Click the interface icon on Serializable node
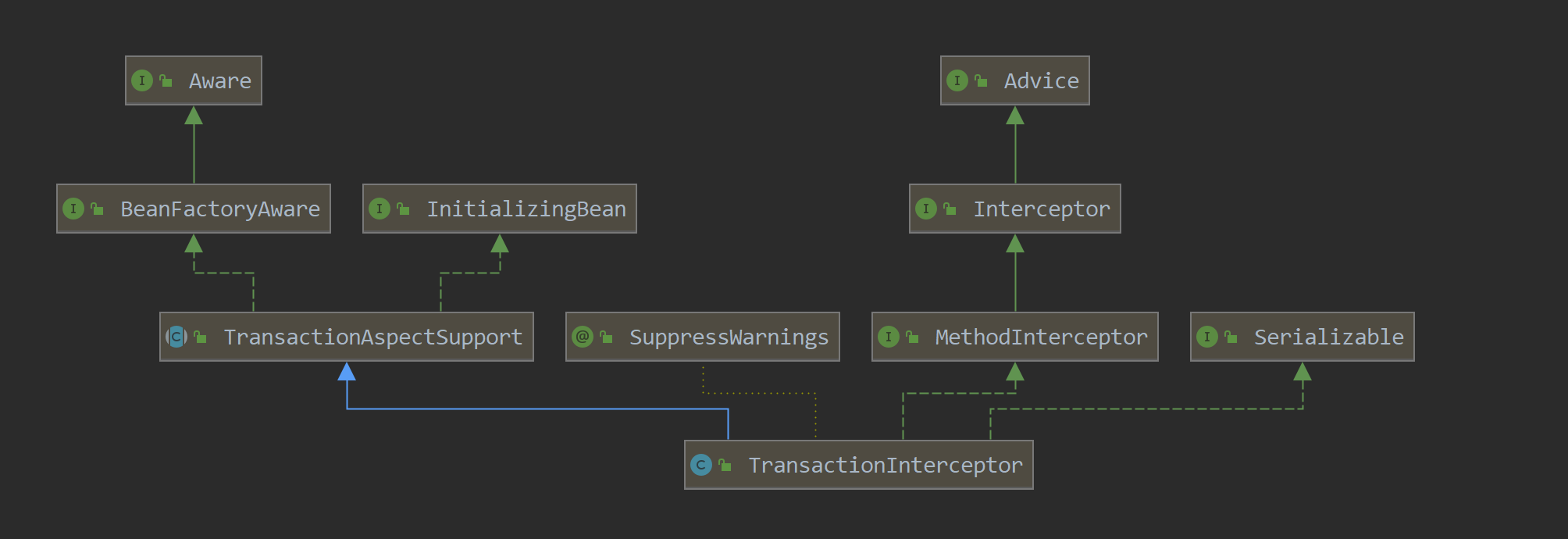The height and width of the screenshot is (539, 1568). [1206, 337]
